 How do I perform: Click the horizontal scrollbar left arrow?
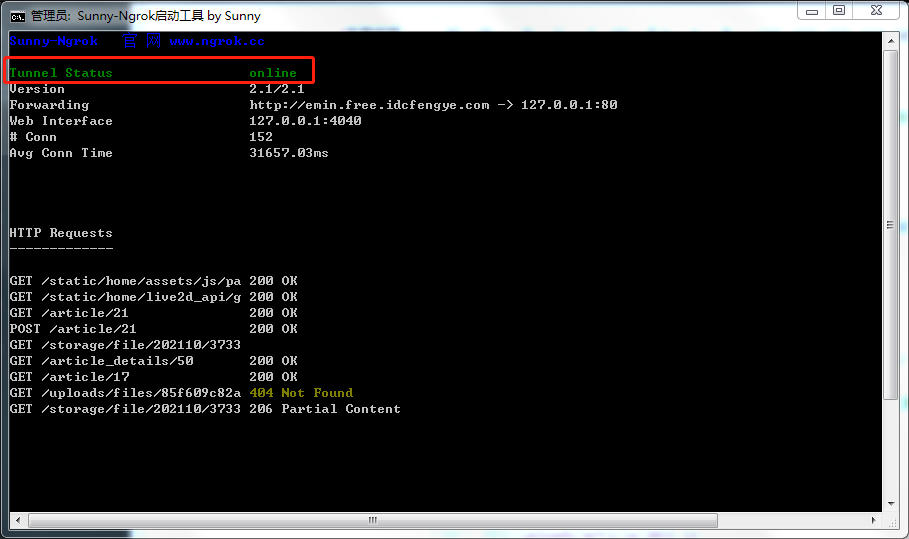18,520
